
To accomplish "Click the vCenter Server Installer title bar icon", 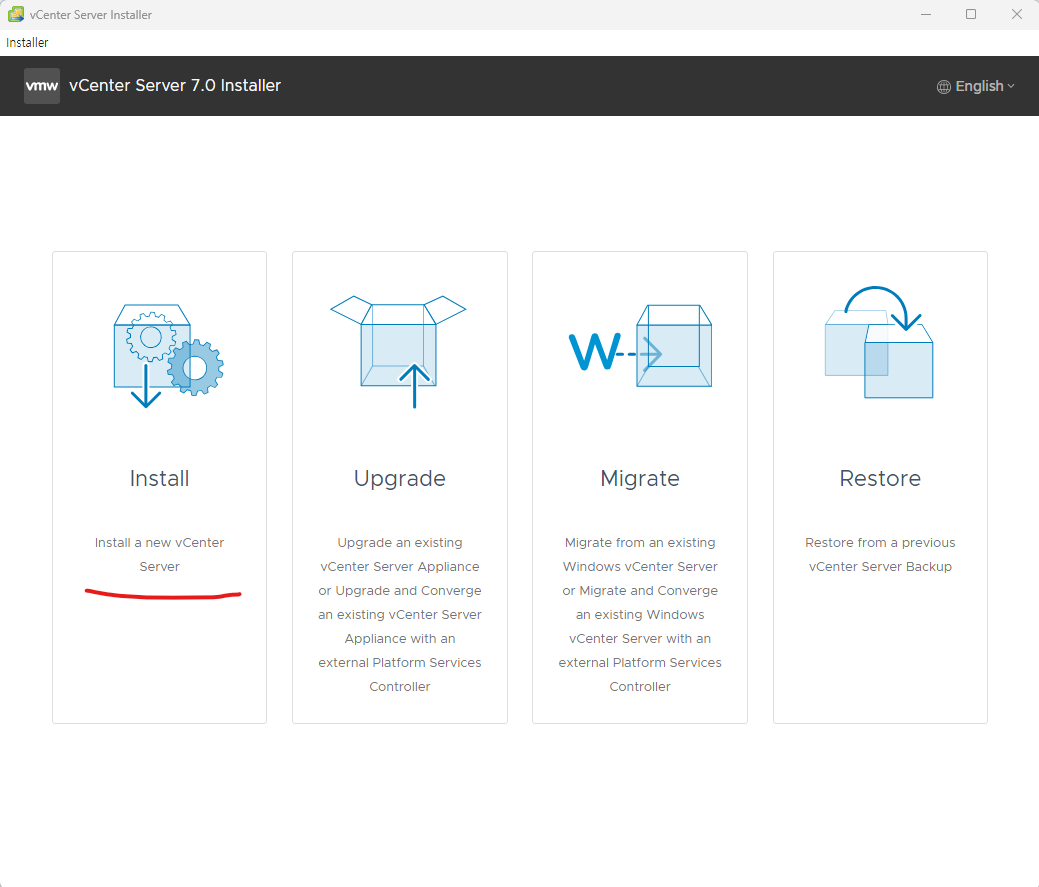I will 16,14.
